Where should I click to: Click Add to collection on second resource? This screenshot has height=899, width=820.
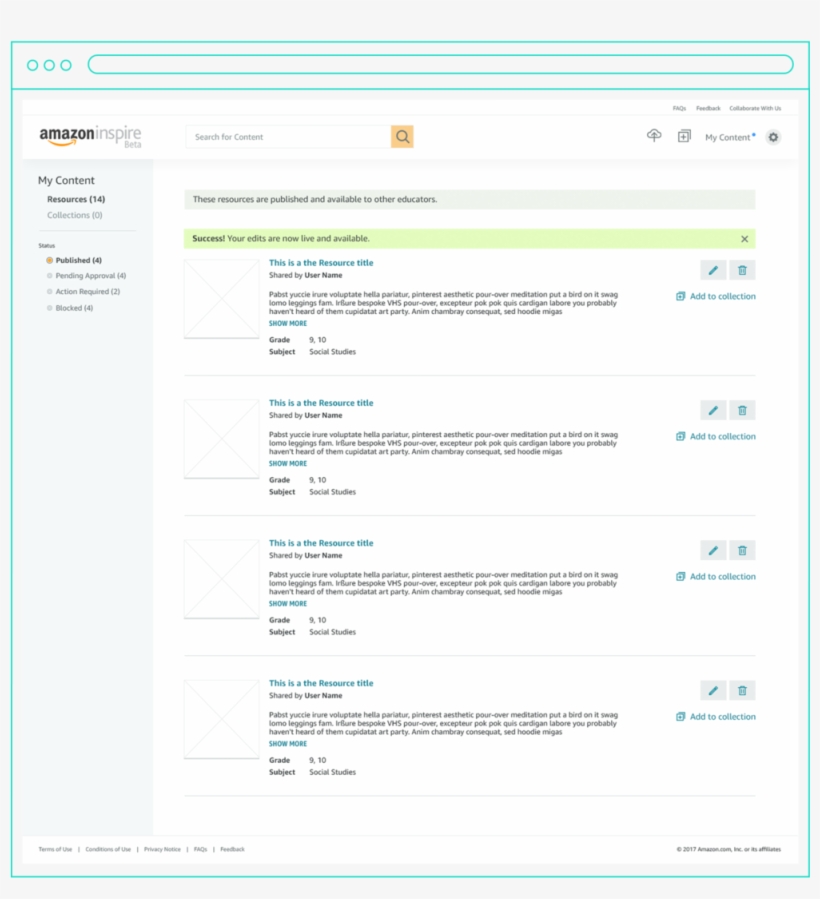point(716,436)
